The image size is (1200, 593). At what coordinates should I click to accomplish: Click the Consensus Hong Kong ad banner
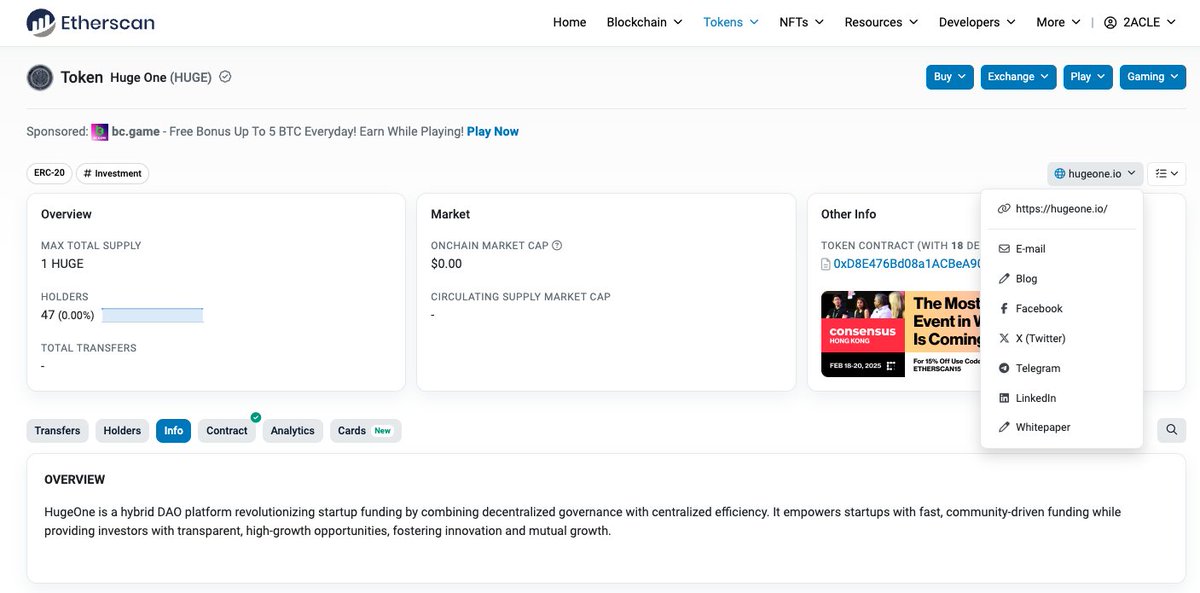click(900, 334)
